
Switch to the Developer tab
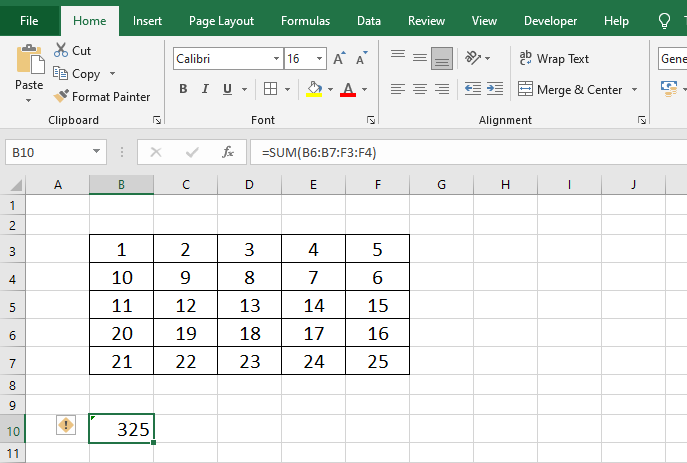coord(550,21)
